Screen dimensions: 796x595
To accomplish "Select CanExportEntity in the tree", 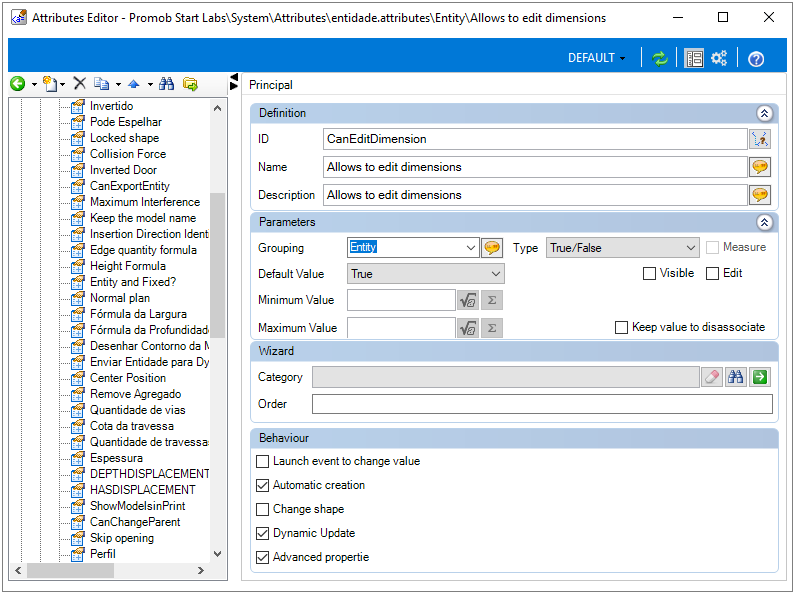I will 129,186.
